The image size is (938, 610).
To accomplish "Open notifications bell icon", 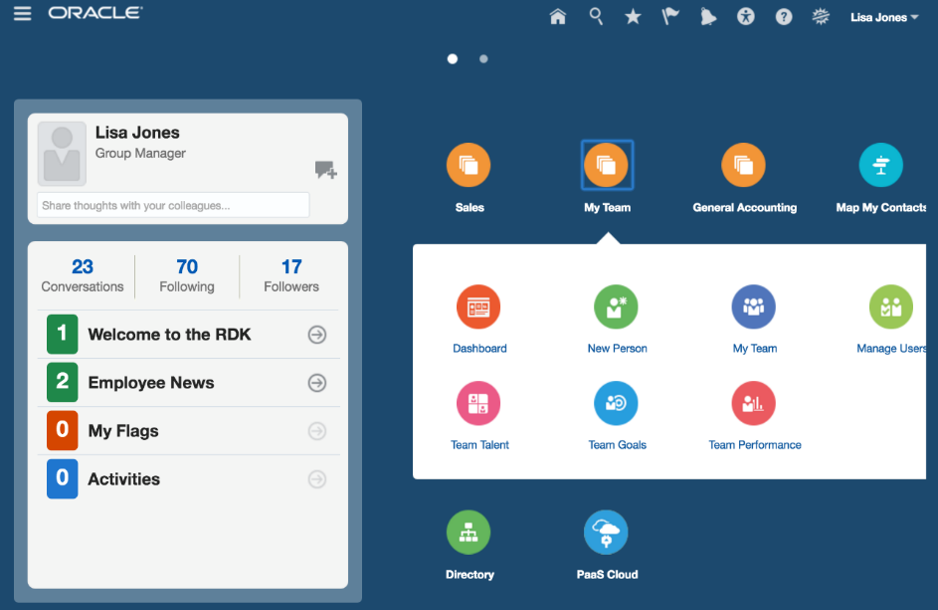I will [x=708, y=17].
